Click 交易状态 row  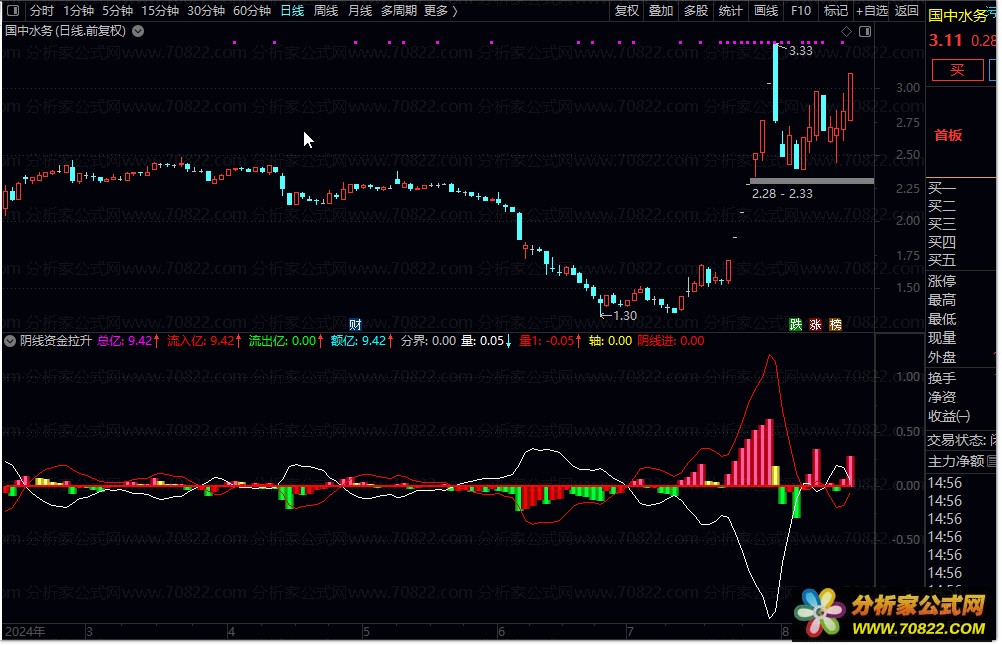tap(961, 440)
